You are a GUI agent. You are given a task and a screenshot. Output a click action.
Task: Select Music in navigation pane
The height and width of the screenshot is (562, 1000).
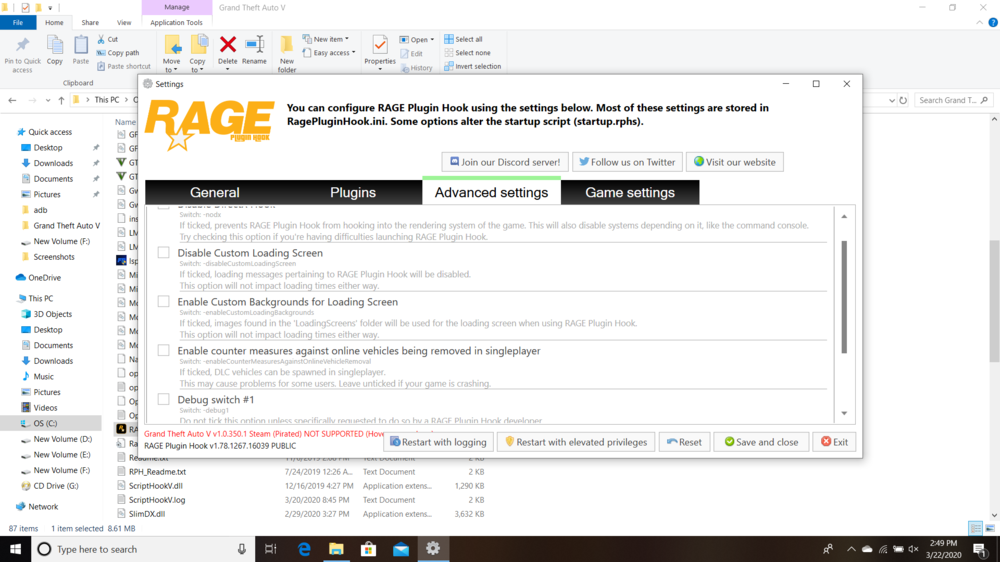43,376
